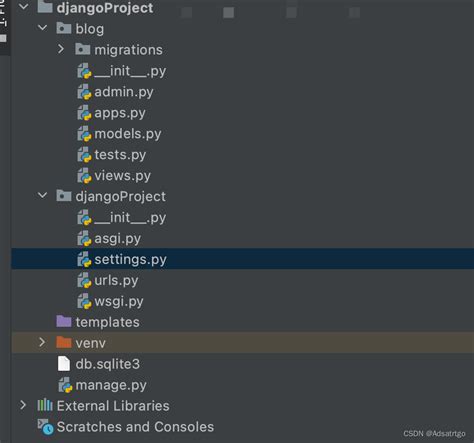Expand External Libraries node arrow
The height and width of the screenshot is (443, 474).
(x=23, y=405)
